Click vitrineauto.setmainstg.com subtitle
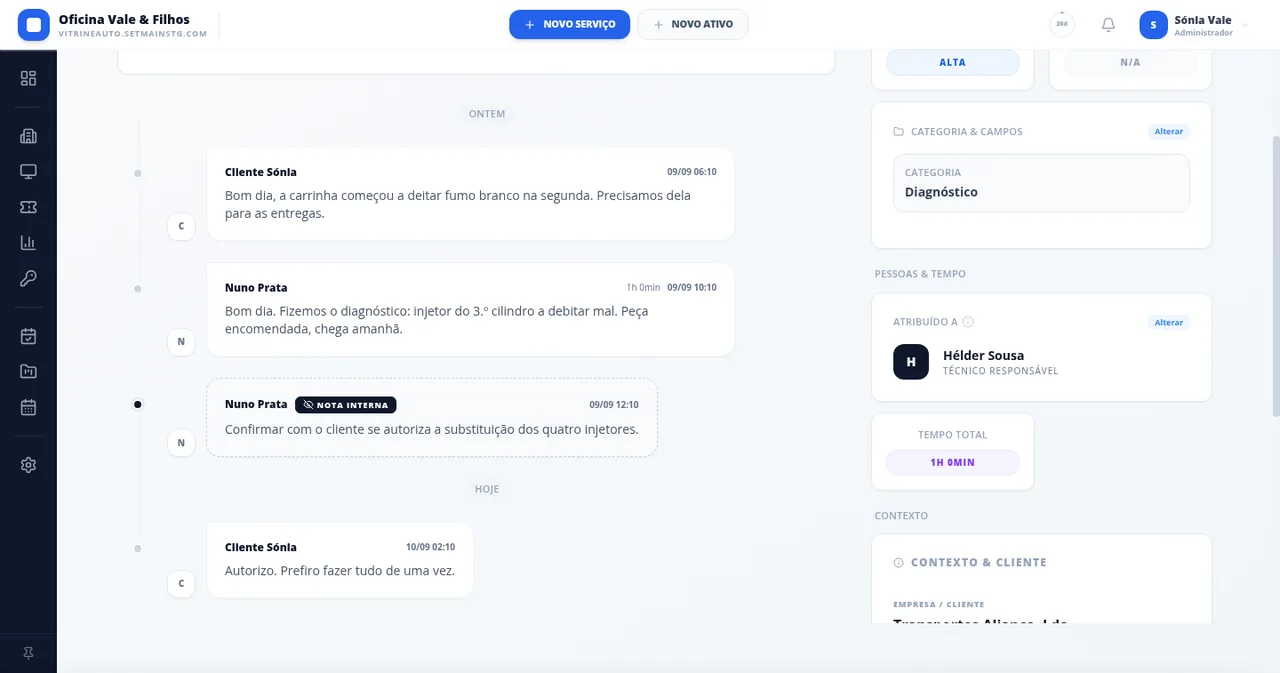Viewport: 1280px width, 673px height. click(133, 34)
